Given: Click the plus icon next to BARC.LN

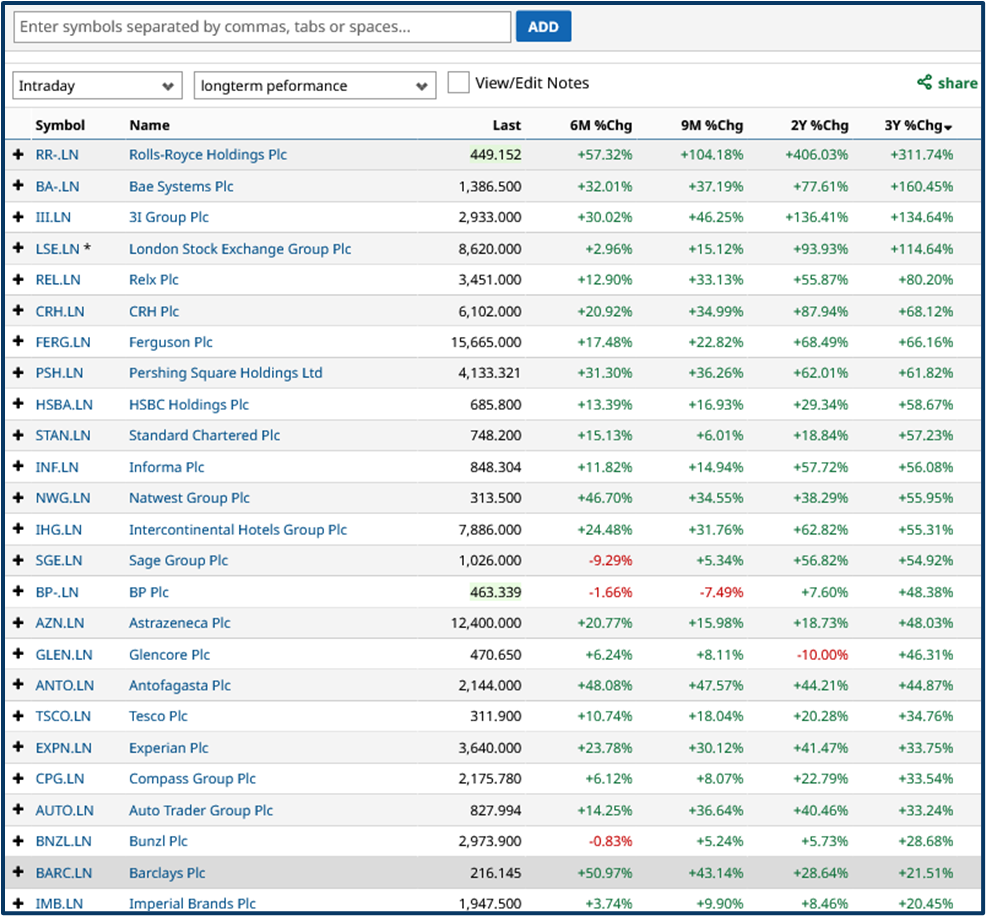Looking at the screenshot, I should [19, 872].
